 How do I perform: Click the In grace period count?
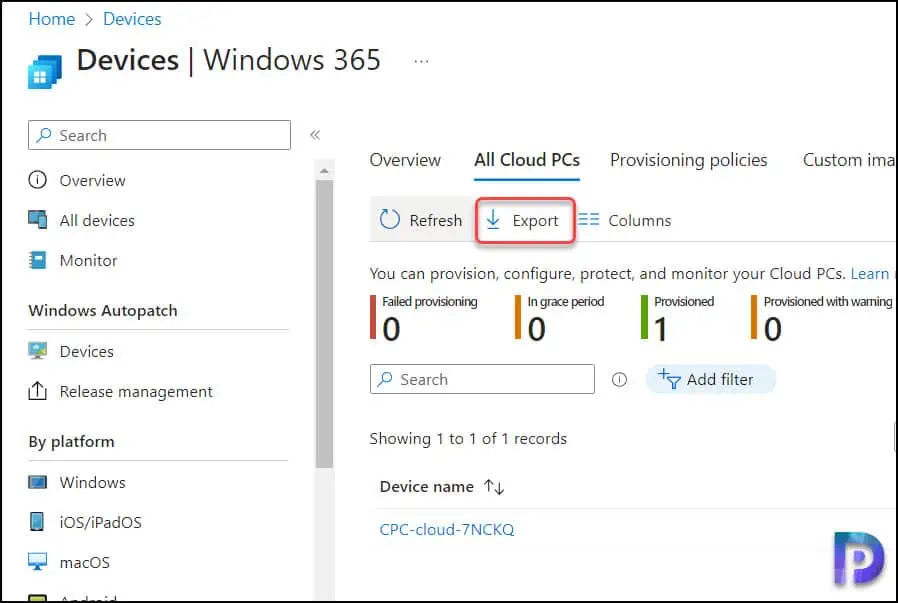pos(536,329)
